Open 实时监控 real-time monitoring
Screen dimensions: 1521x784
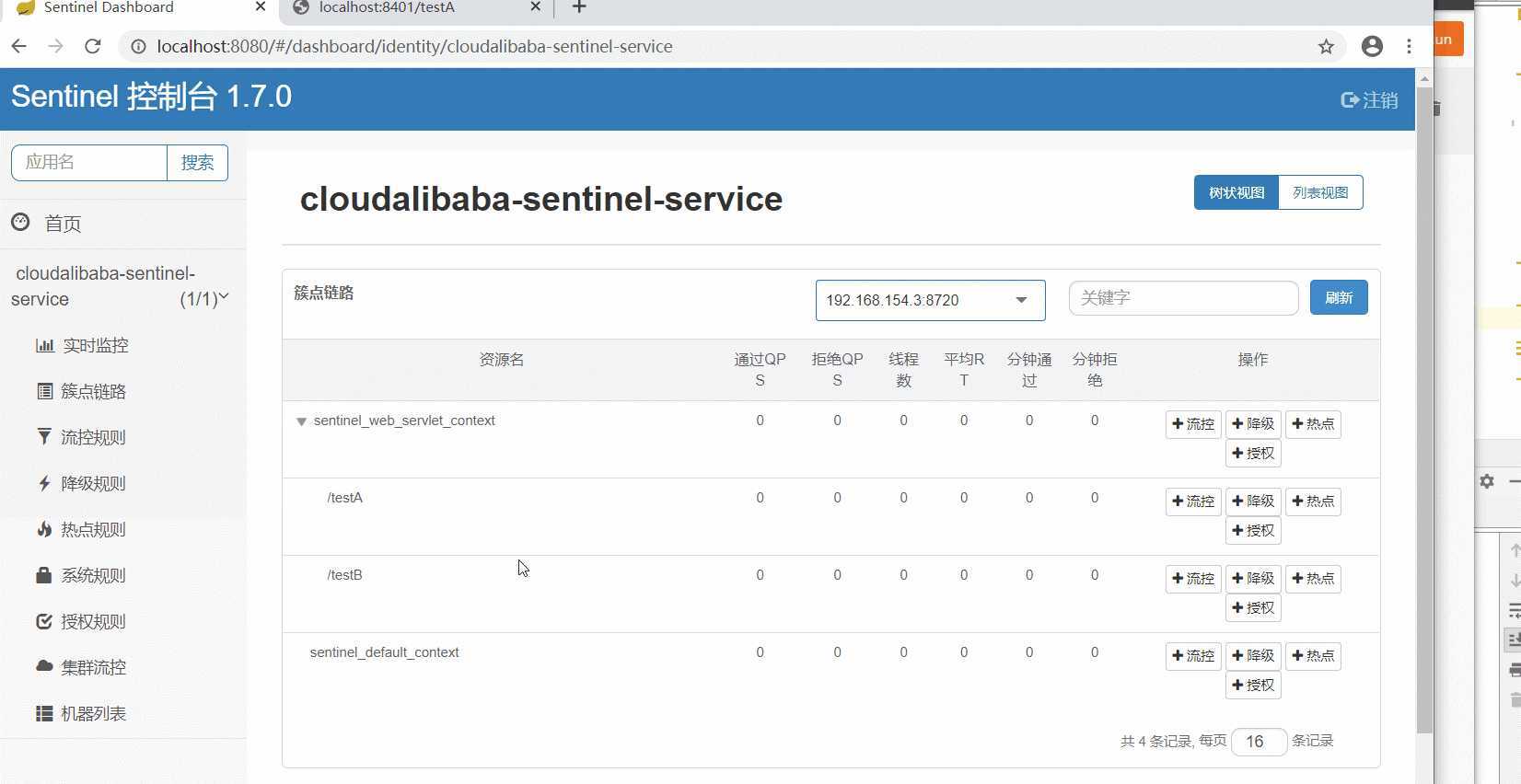tap(82, 345)
